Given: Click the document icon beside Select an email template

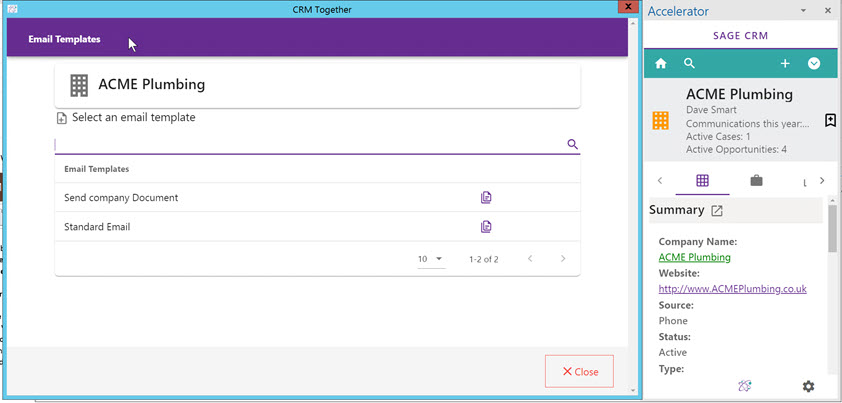Looking at the screenshot, I should coord(62,118).
